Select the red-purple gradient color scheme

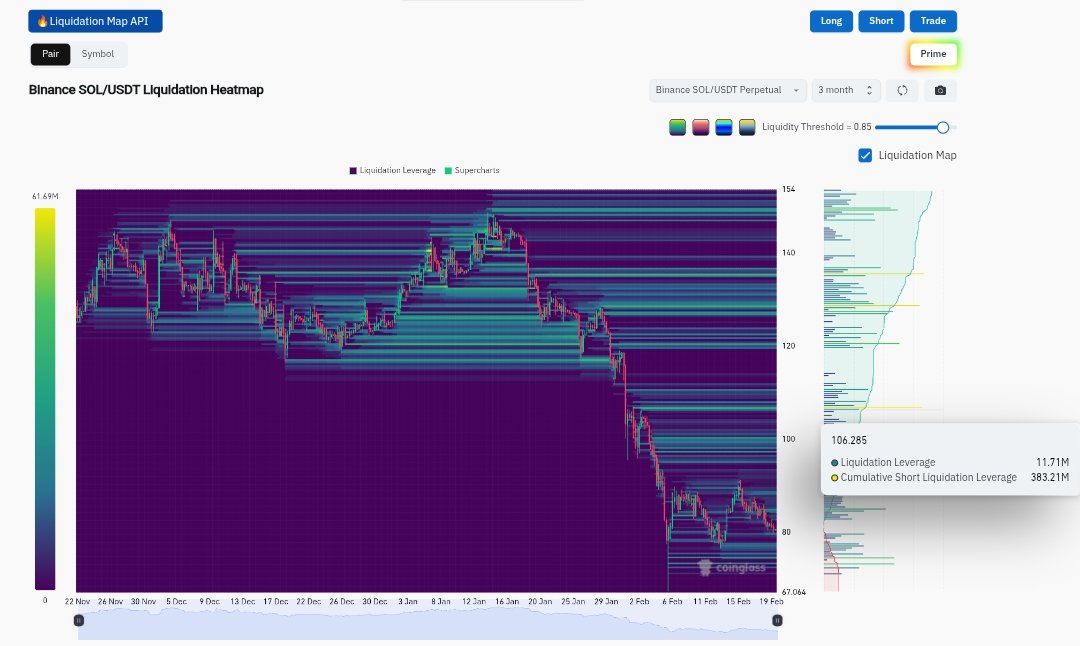[701, 127]
